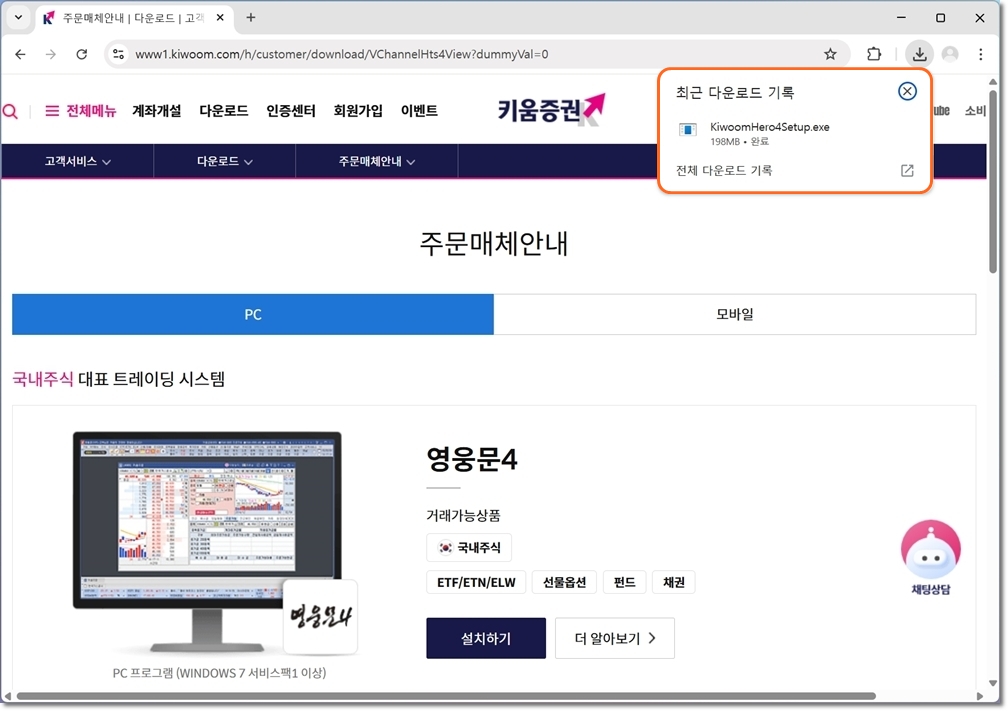Click the 영웅문4 monitor thumbnail image
The image size is (1008, 711).
click(207, 541)
